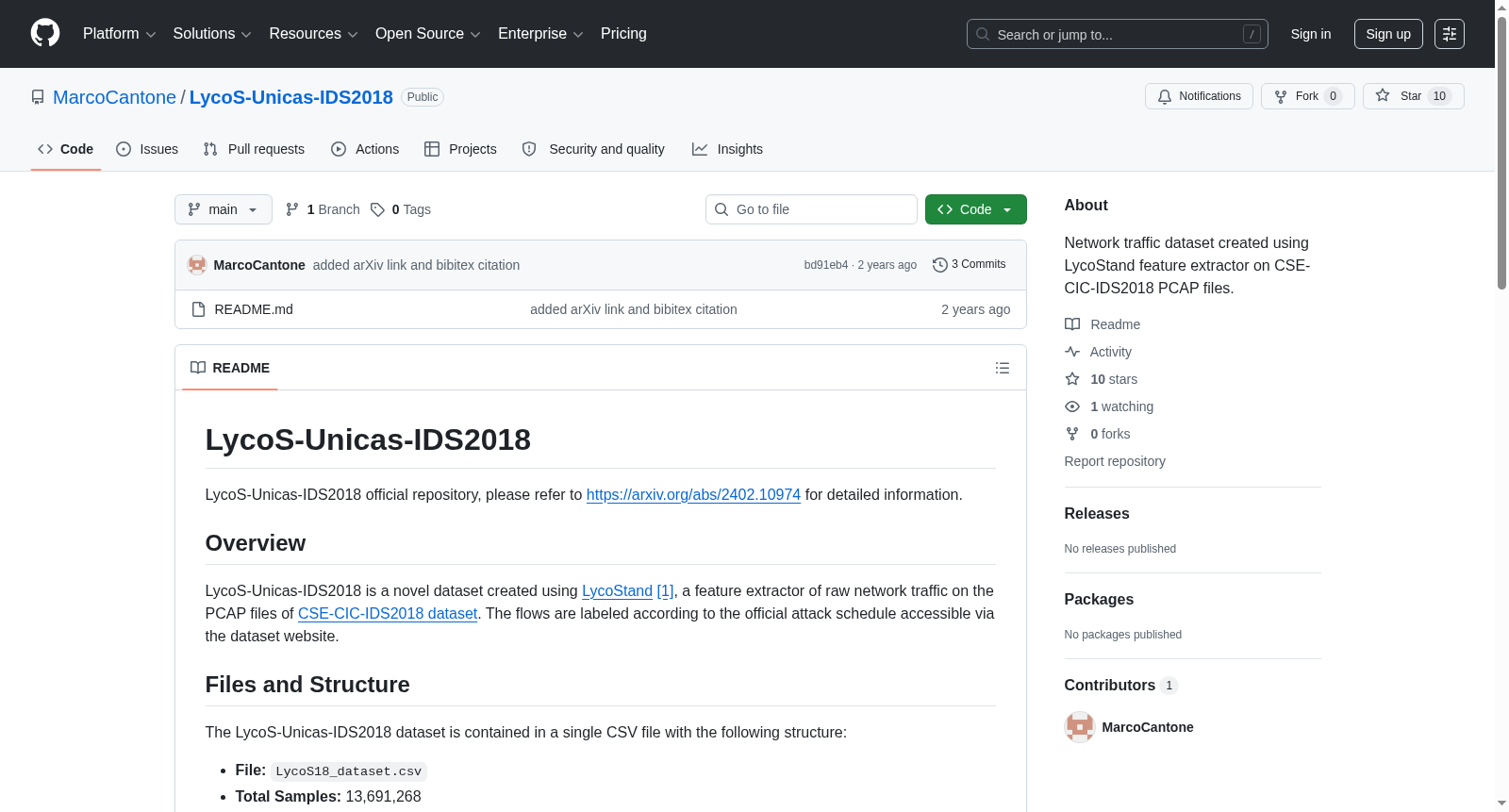Open the Releases section heading
1509x812 pixels.
click(x=1097, y=514)
